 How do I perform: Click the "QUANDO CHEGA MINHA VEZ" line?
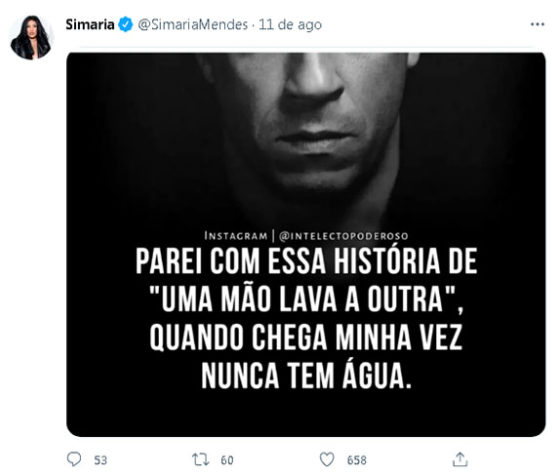[306, 337]
